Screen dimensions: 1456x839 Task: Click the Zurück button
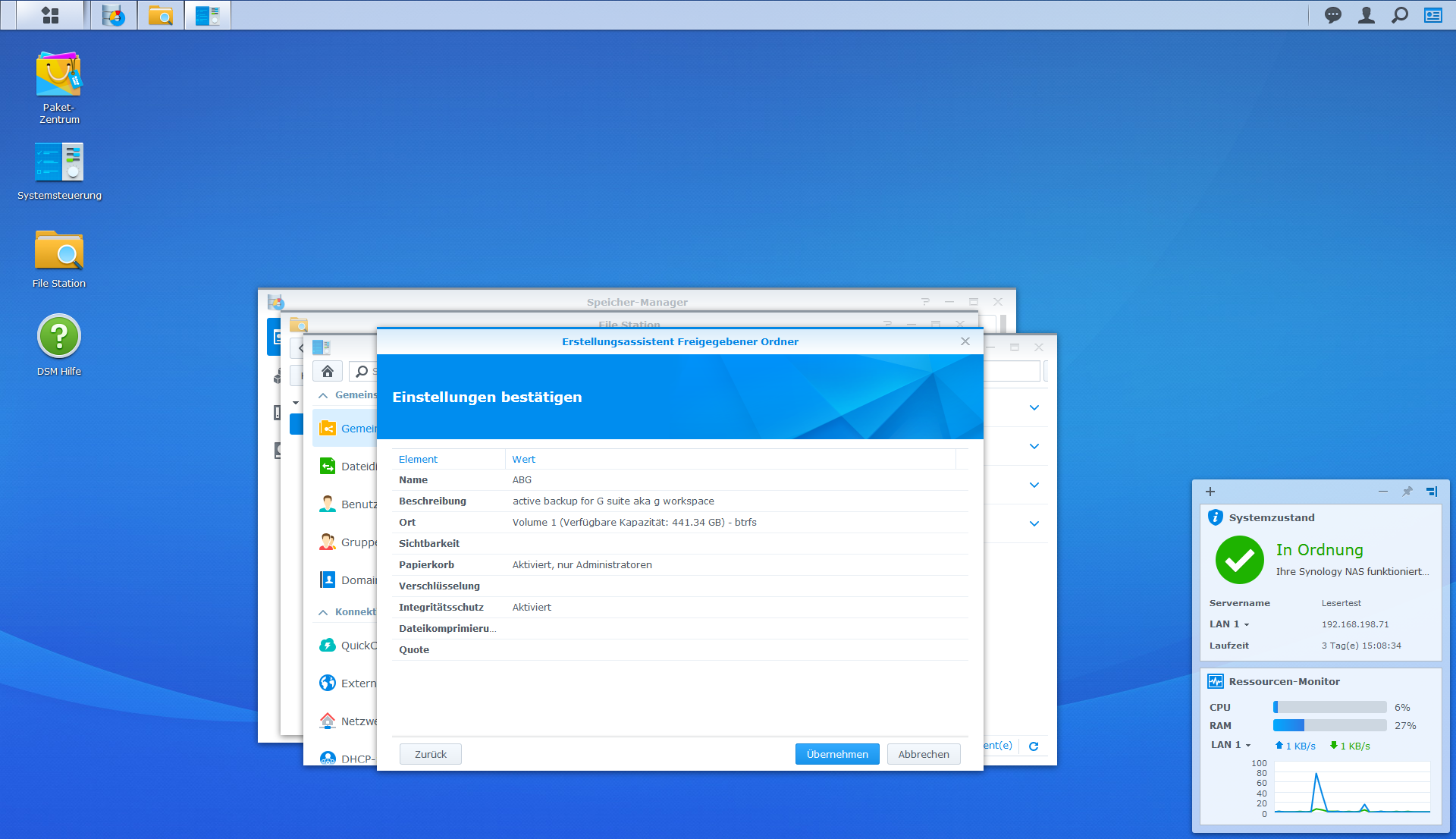click(430, 754)
